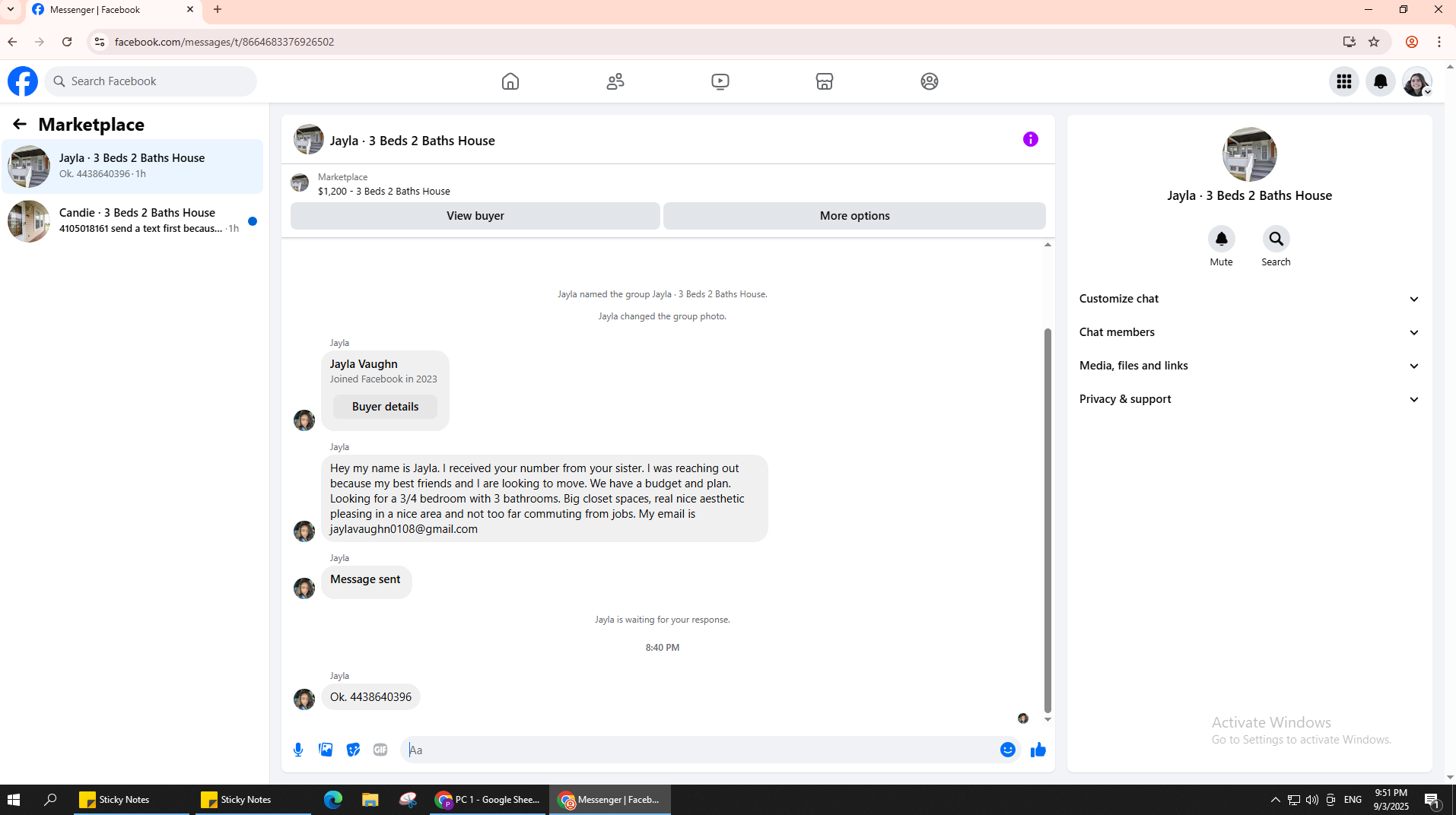Open the Facebook menu grid icon
Screen dimensions: 1456x815
click(x=1344, y=81)
